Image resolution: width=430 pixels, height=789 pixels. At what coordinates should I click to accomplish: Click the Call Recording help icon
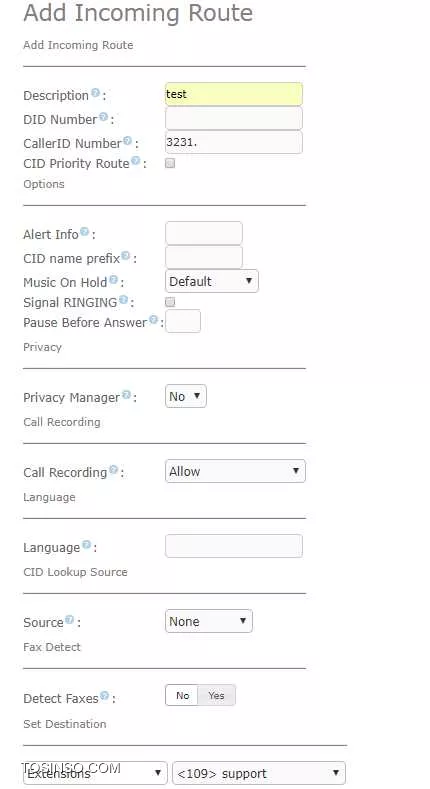click(x=114, y=470)
